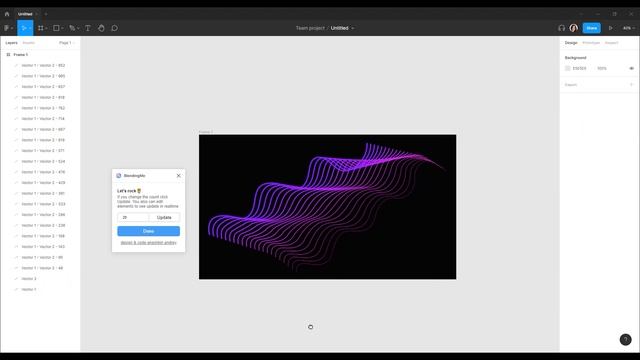Viewport: 640px width, 360px height.
Task: Open a new tab with plus icon
Action: pos(46,14)
